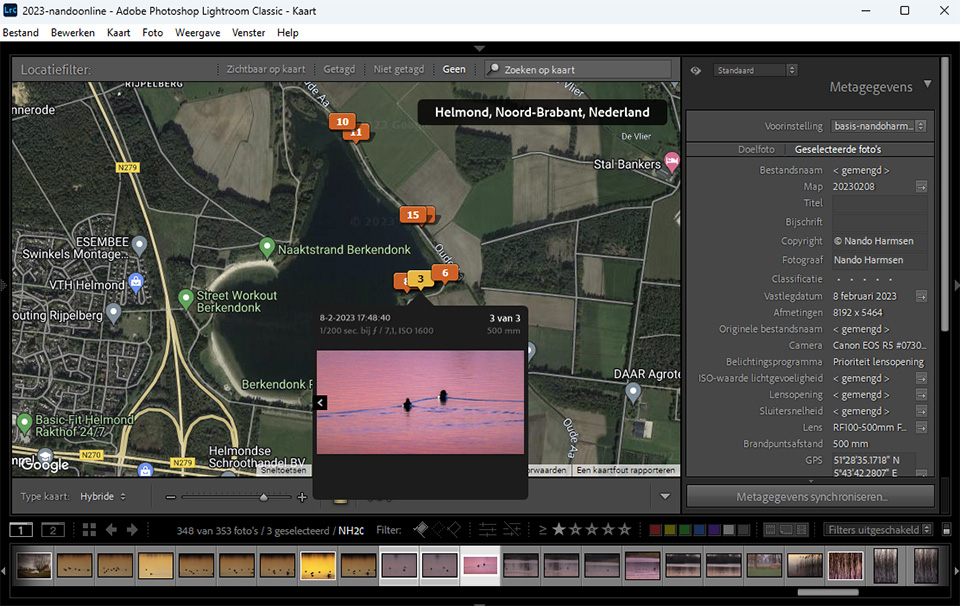The width and height of the screenshot is (960, 606).
Task: Filter by the blue color label swatch
Action: click(699, 529)
